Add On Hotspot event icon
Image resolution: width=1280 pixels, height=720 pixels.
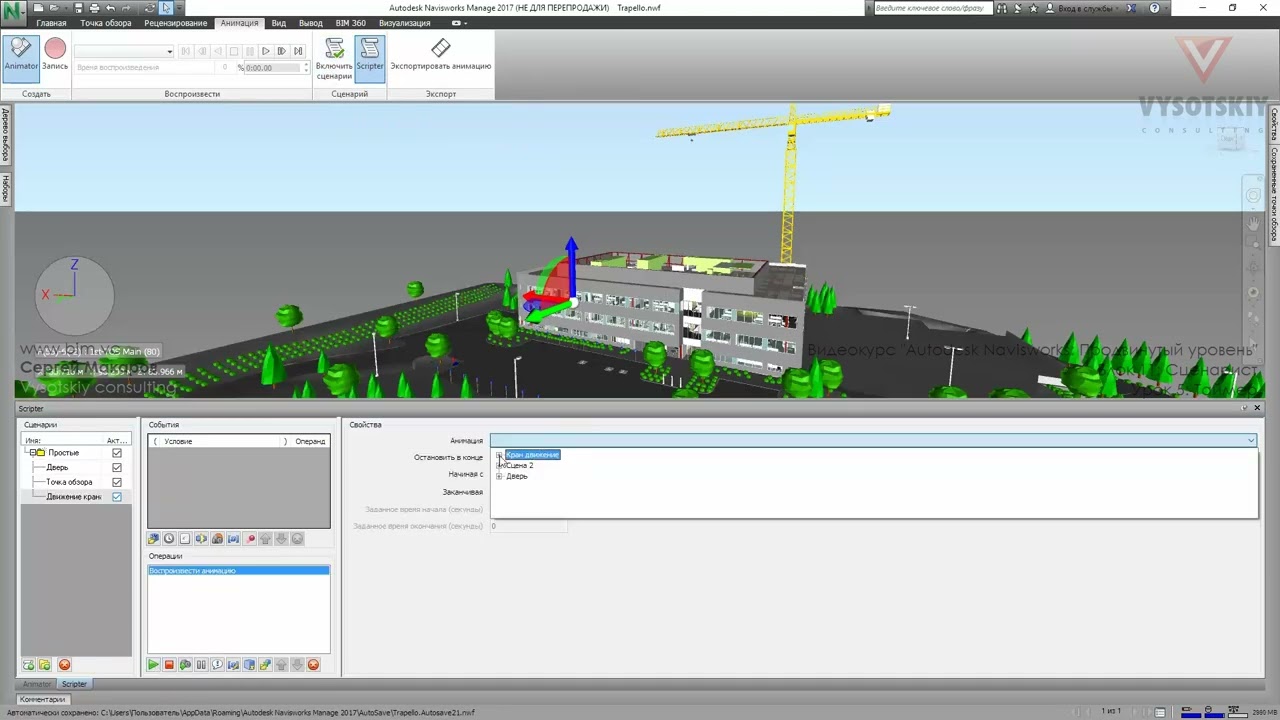[217, 539]
